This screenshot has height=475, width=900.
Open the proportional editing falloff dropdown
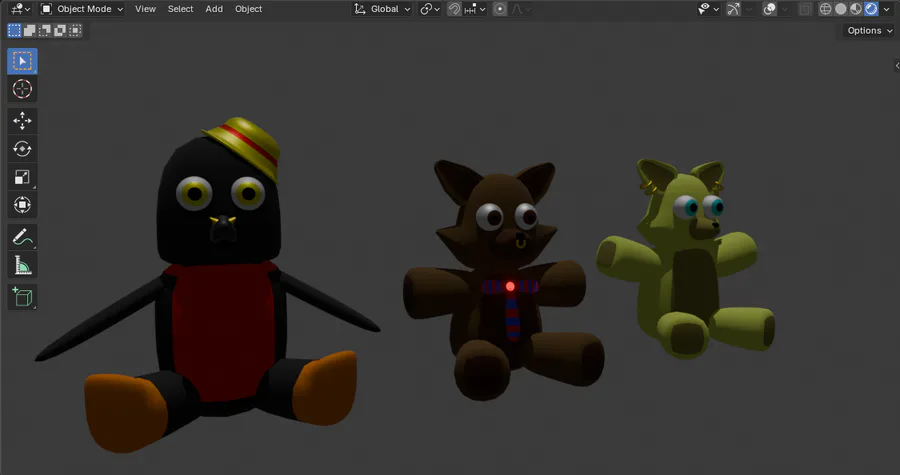tap(521, 9)
